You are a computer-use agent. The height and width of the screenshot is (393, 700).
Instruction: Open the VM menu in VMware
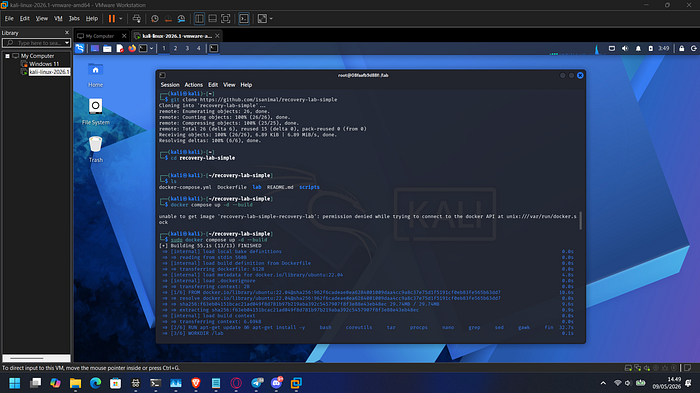(x=58, y=18)
